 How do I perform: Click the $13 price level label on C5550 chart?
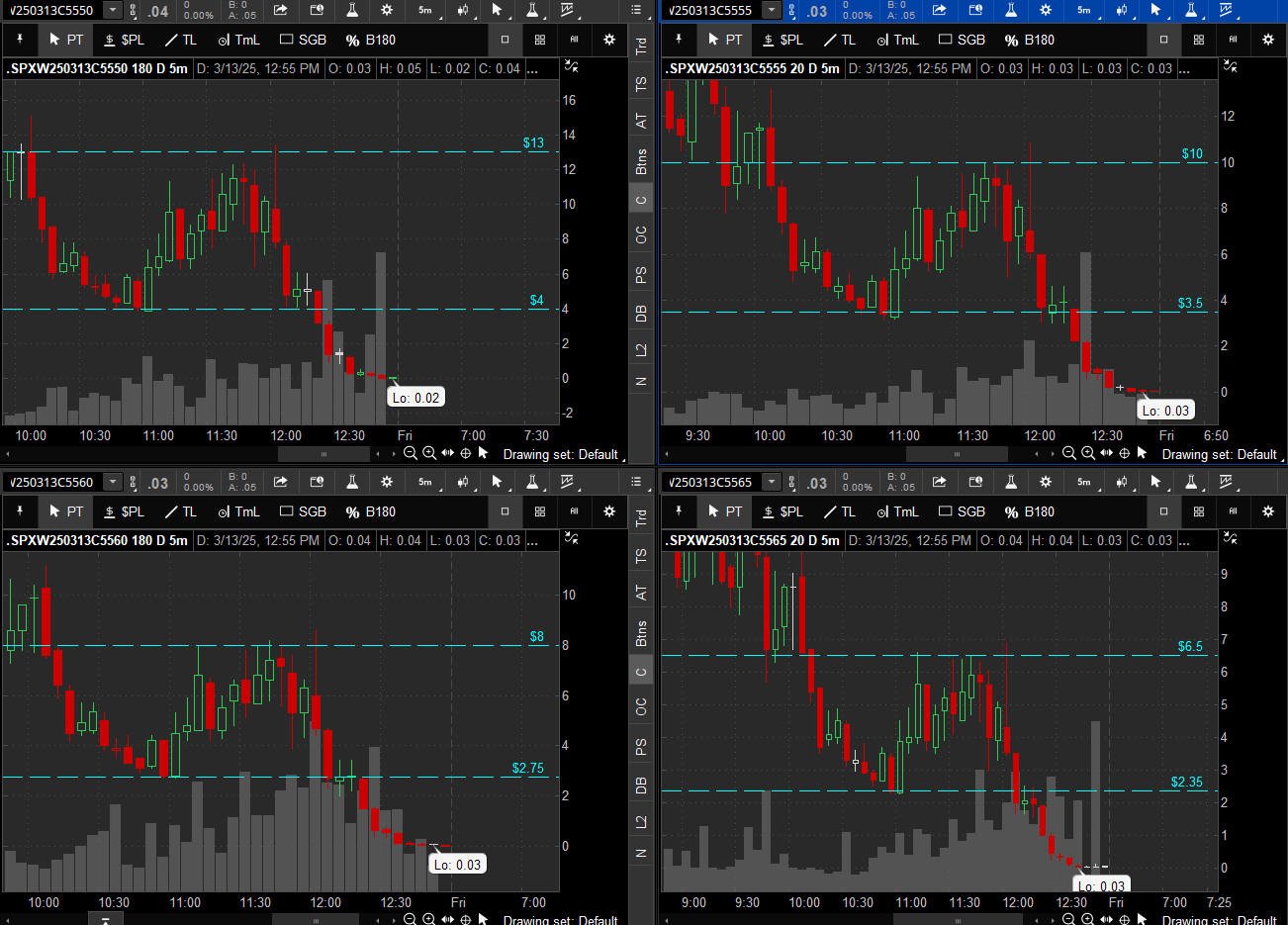click(x=533, y=142)
